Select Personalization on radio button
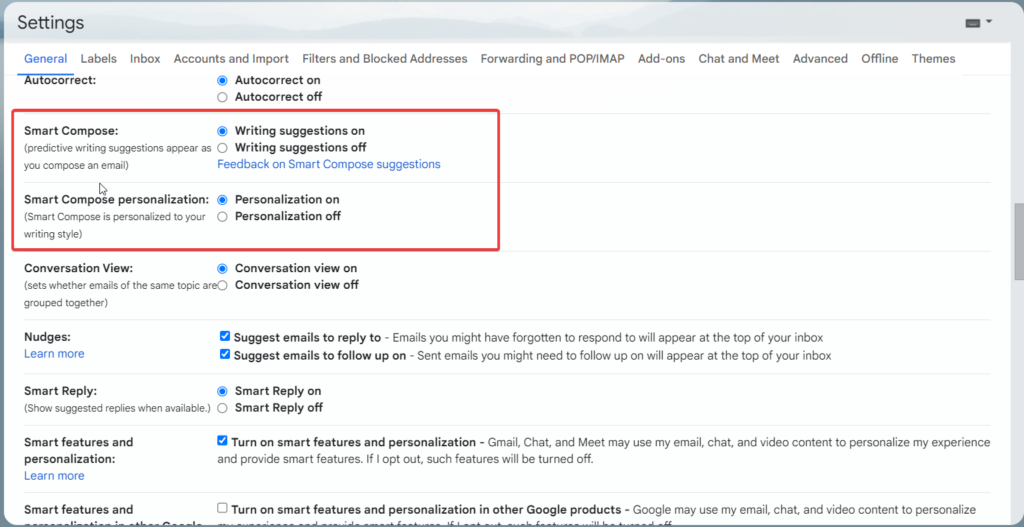Screen dimensions: 1024x527 point(222,200)
